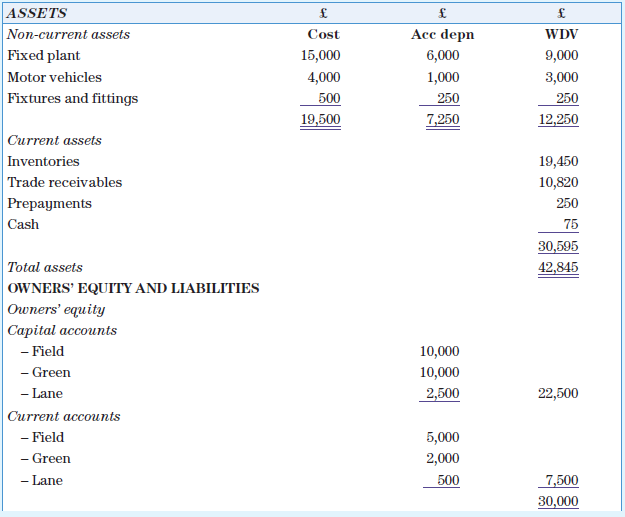Click Capital accounts Lane value 2,500
This screenshot has height=517, width=625.
tap(442, 393)
